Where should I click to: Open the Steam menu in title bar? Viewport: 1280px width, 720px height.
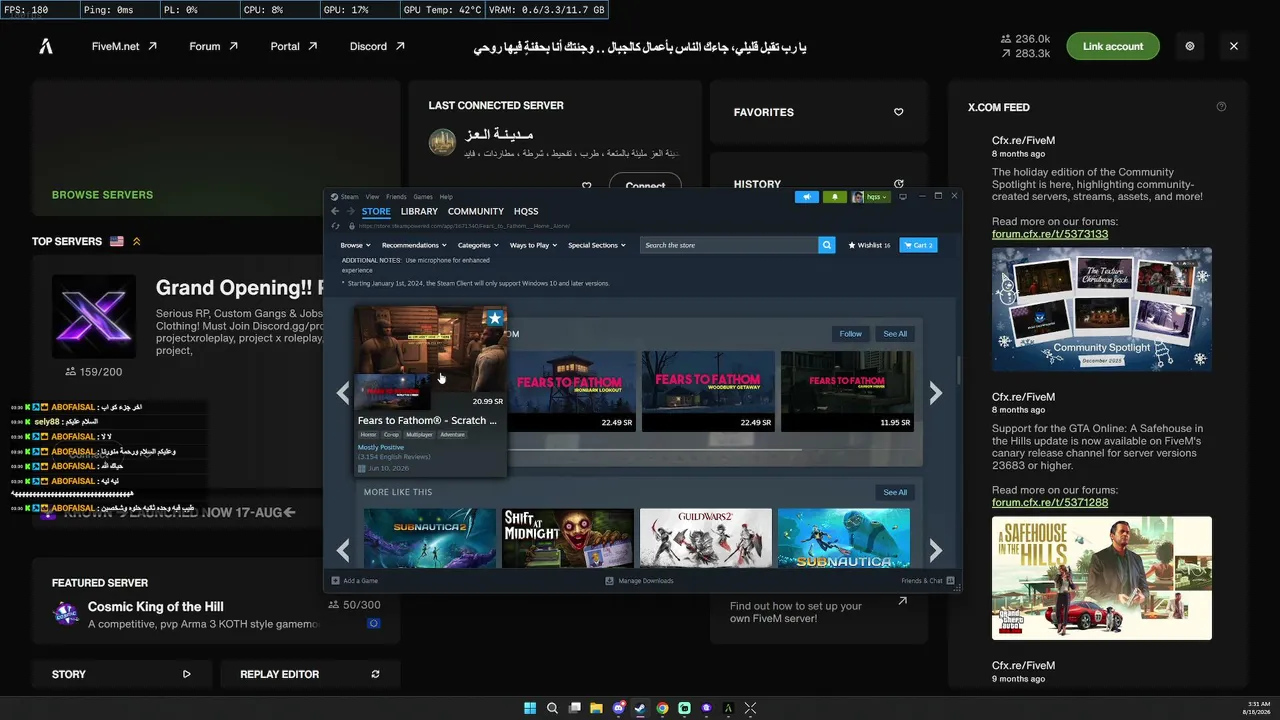coord(345,197)
